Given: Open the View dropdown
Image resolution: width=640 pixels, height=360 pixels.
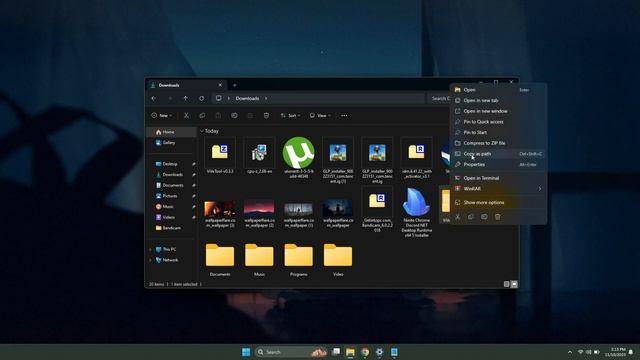Looking at the screenshot, I should [320, 116].
